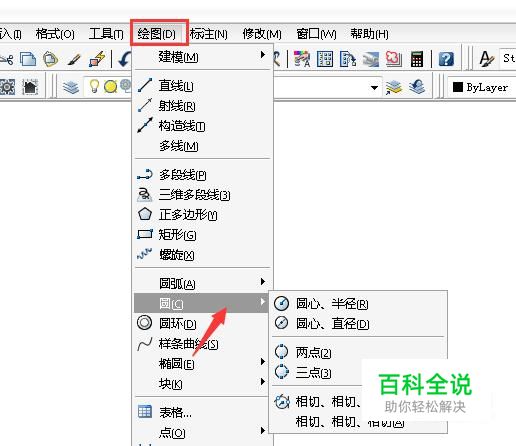
Task: Click the text style A icon
Action: 487,59
